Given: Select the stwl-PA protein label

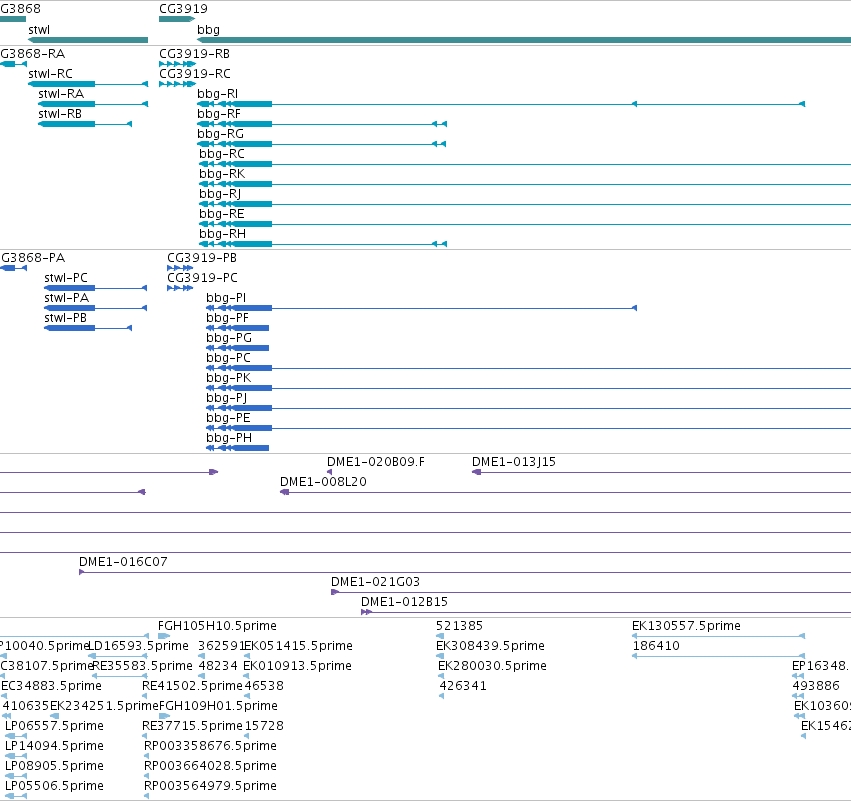Looking at the screenshot, I should pos(66,298).
